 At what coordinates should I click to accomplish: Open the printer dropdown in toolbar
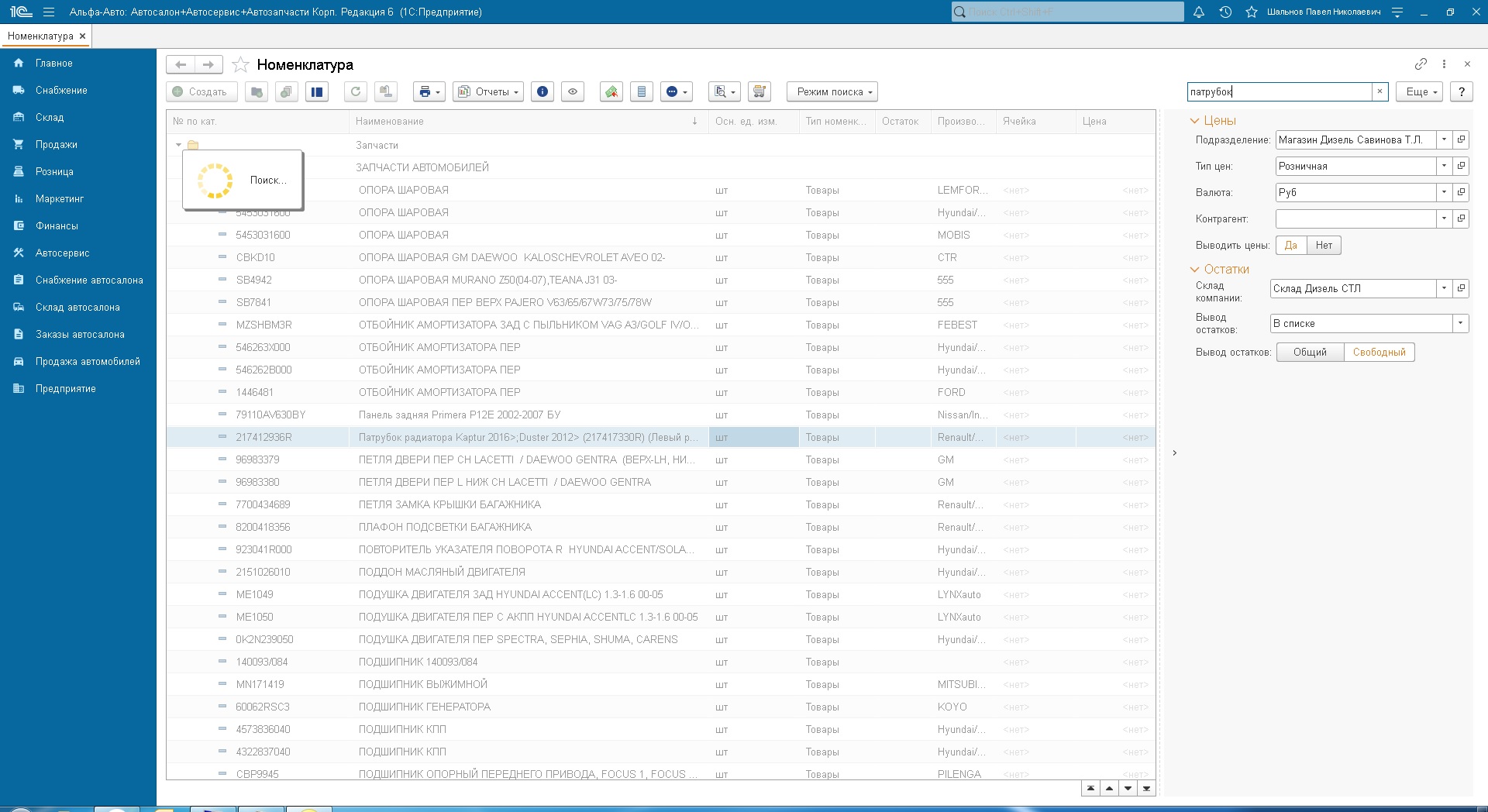pos(429,91)
